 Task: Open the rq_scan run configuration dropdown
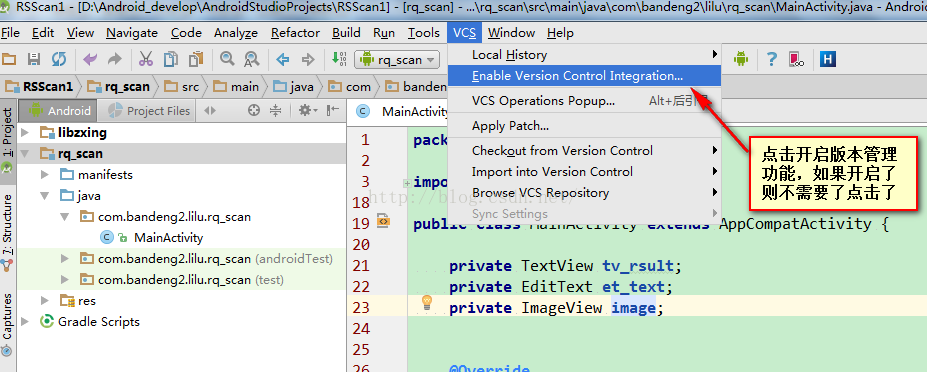point(397,59)
